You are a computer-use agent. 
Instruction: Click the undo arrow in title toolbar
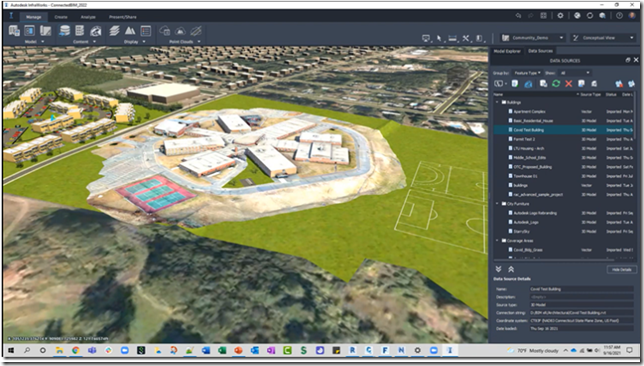[518, 16]
